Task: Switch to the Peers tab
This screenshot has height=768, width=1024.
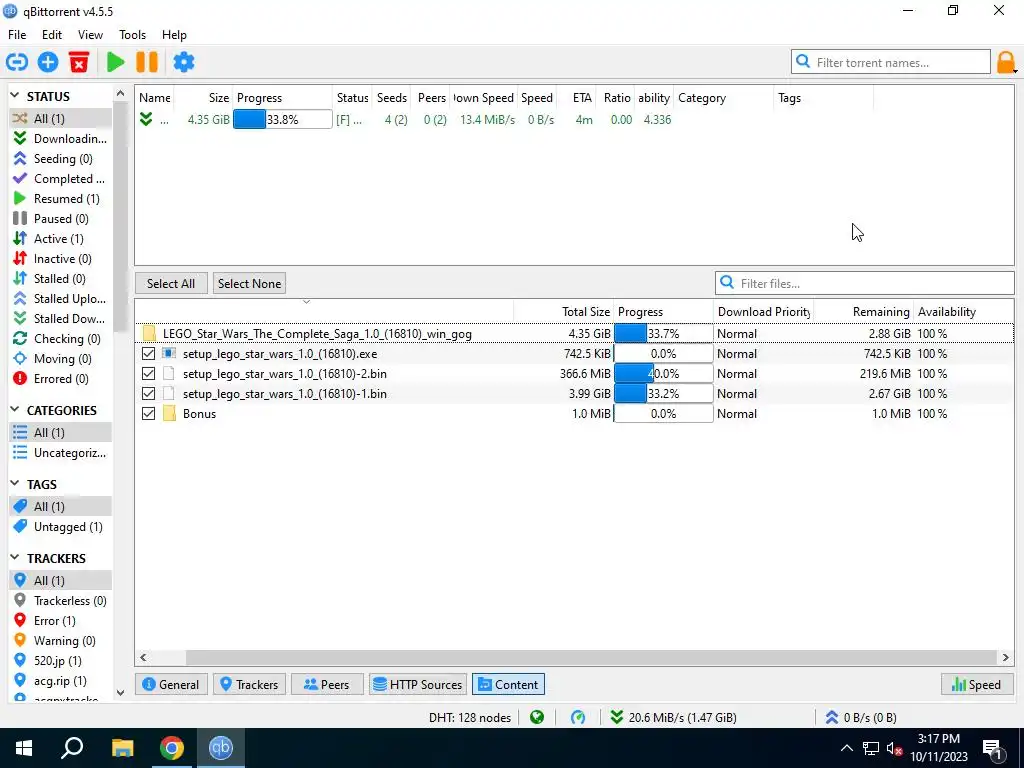Action: tap(327, 684)
